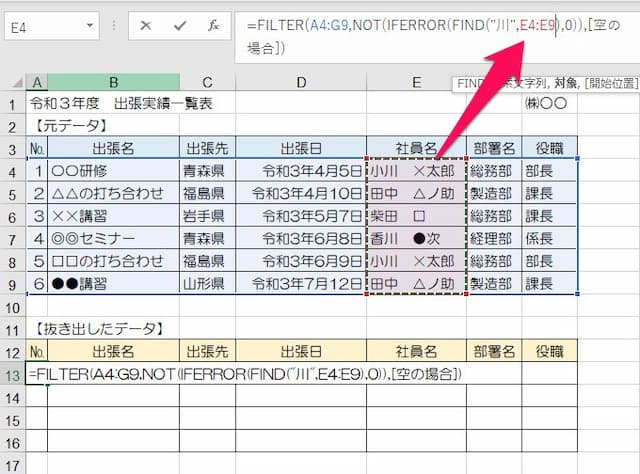Click header cell 出張名 in row 12

pos(113,351)
